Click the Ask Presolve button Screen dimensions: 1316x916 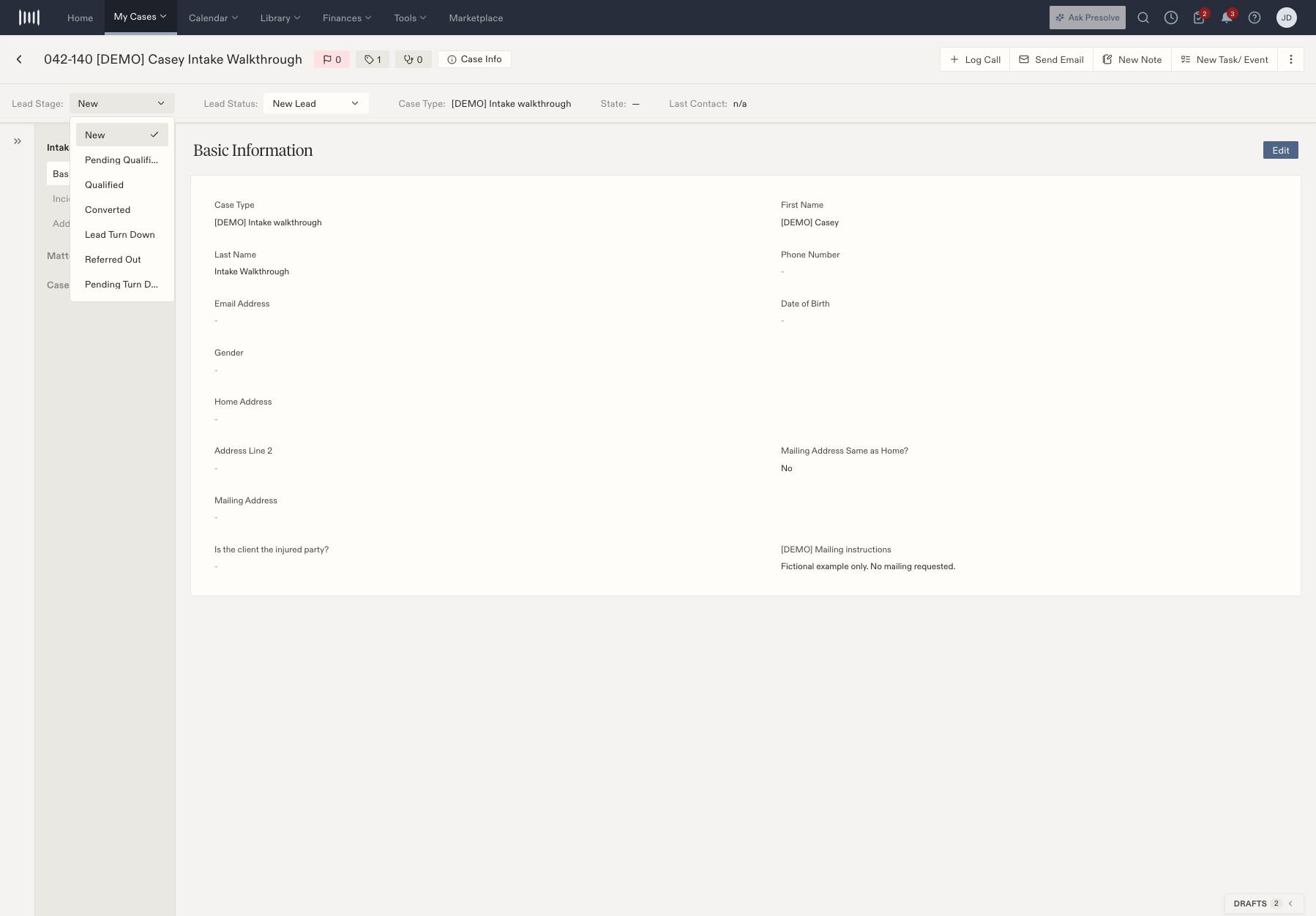[x=1088, y=18]
